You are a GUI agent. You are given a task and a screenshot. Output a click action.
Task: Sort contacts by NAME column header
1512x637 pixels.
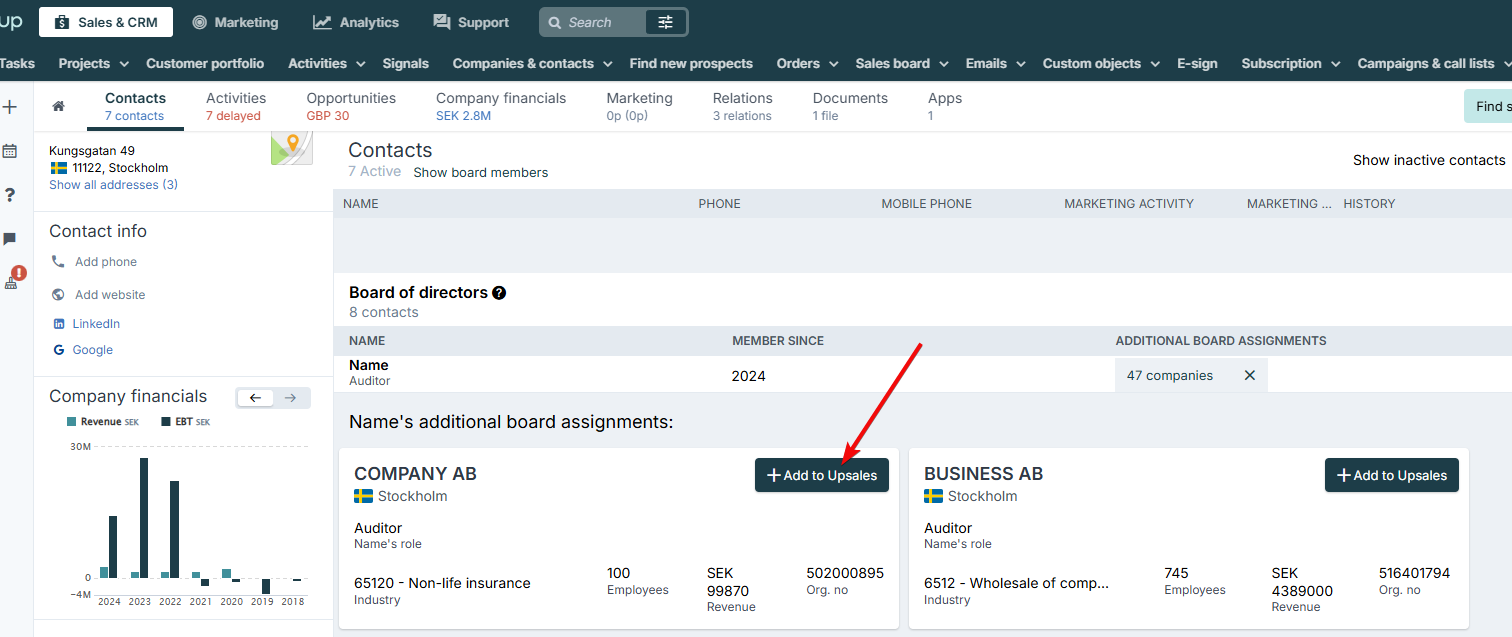coord(361,203)
